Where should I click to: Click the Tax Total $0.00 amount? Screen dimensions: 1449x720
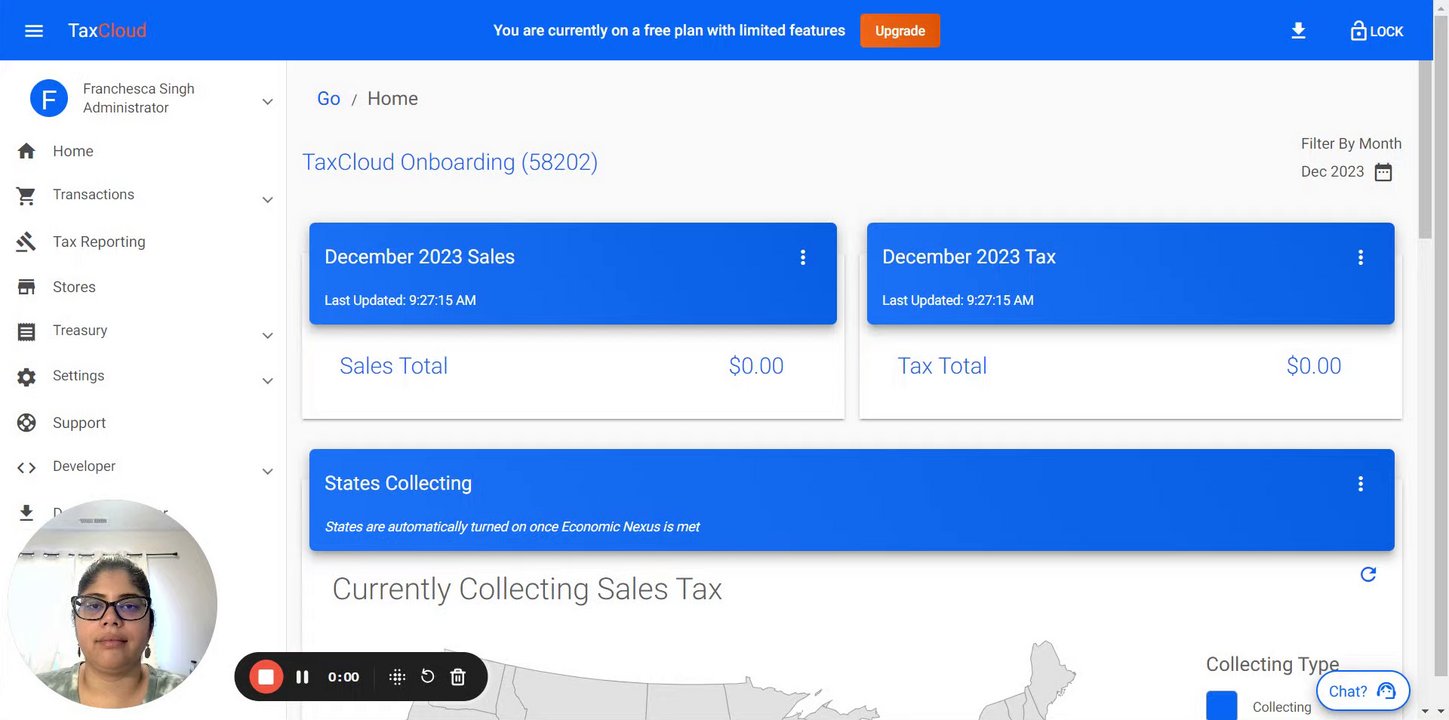pyautogui.click(x=1314, y=366)
